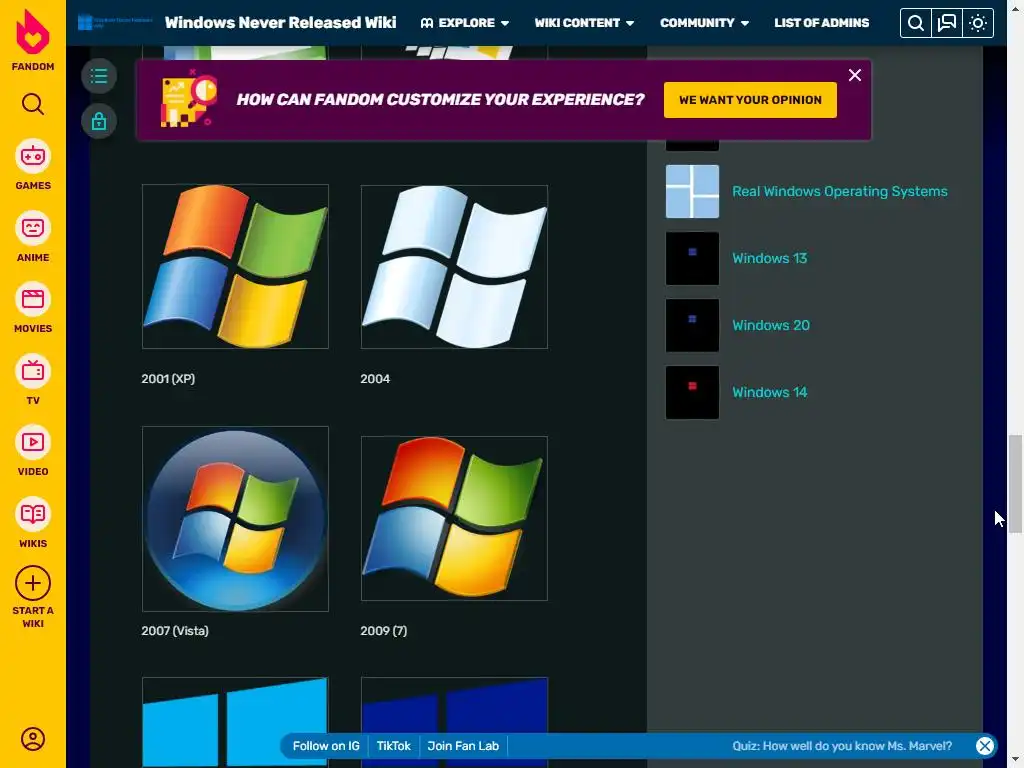Expand the Explore menu
This screenshot has width=1024, height=768.
click(x=465, y=23)
